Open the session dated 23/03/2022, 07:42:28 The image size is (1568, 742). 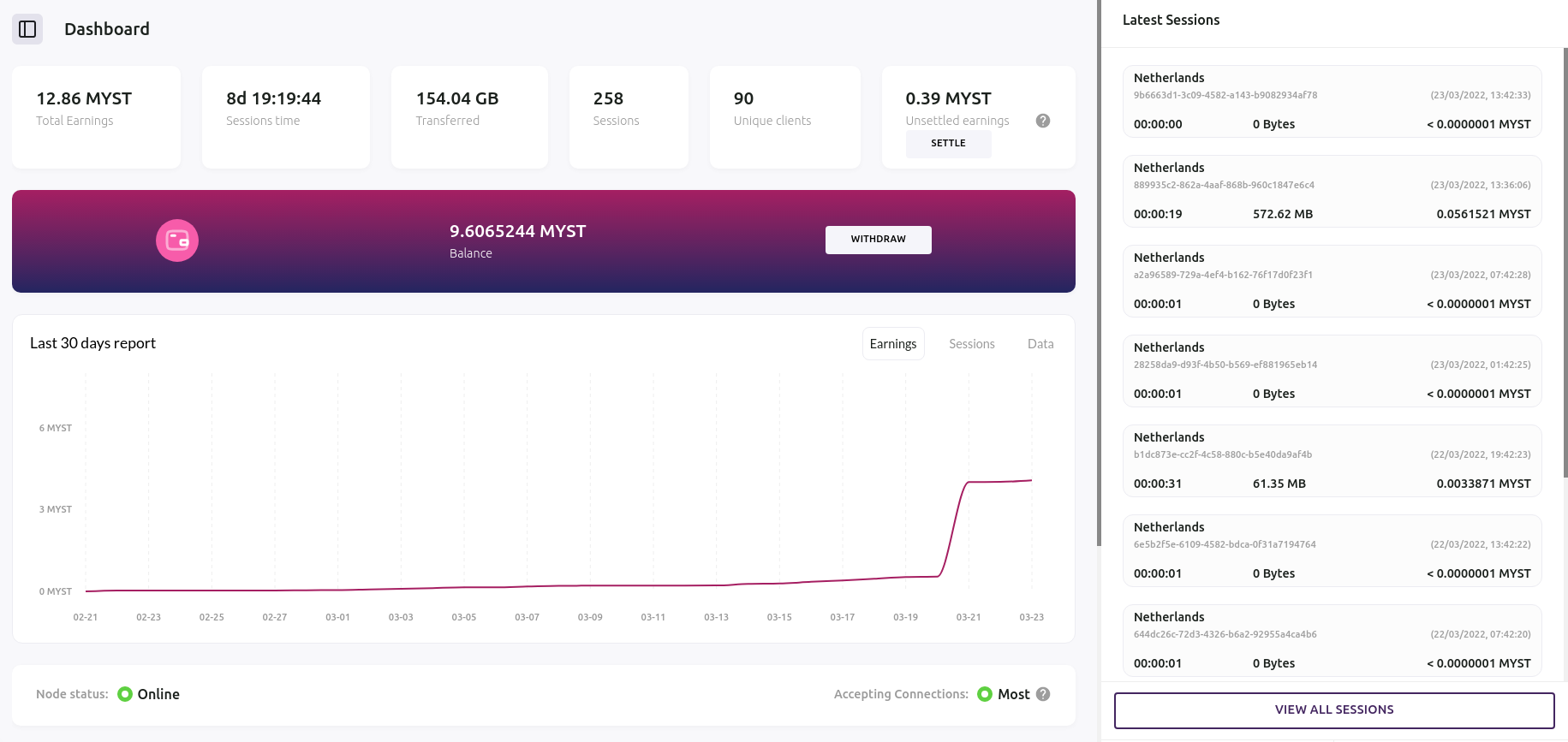point(1333,281)
